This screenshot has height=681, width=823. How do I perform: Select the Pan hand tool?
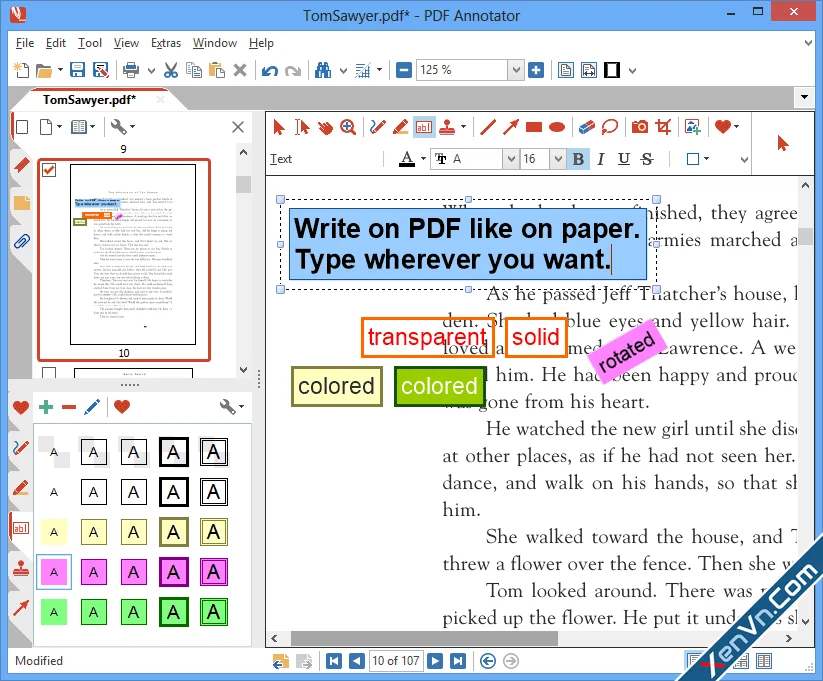[x=325, y=127]
